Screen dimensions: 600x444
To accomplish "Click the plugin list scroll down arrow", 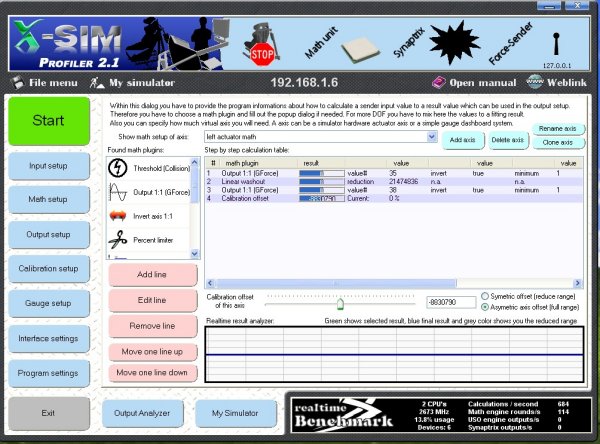I will pyautogui.click(x=194, y=254).
